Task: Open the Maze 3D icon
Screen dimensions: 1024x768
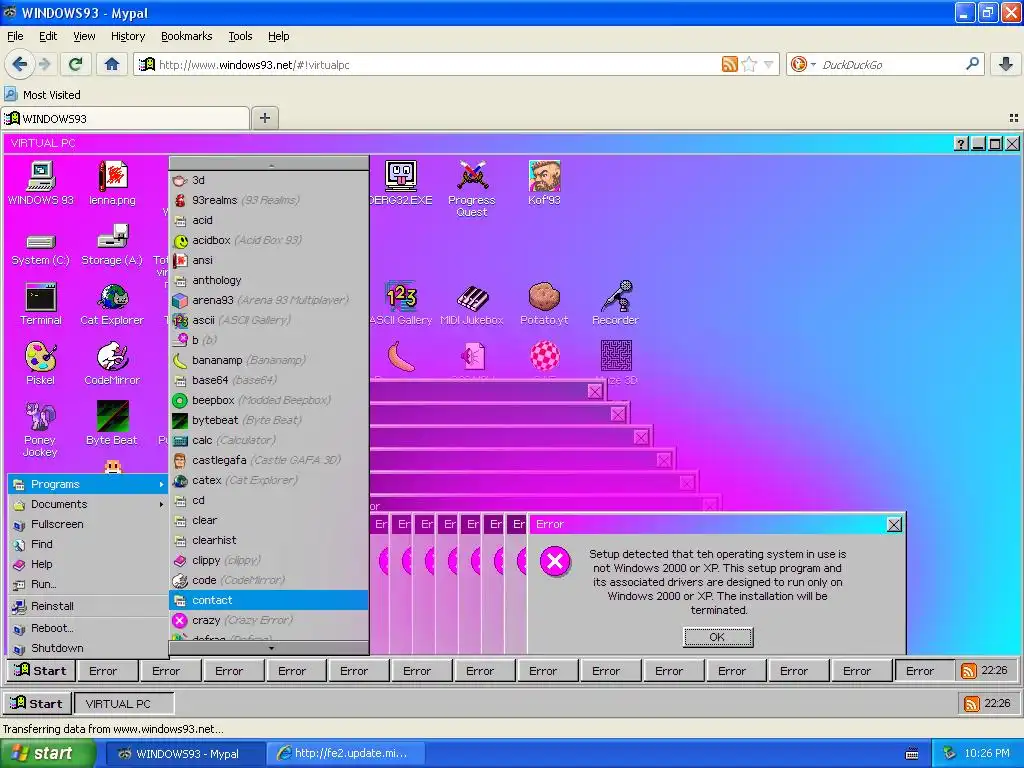Action: click(616, 362)
